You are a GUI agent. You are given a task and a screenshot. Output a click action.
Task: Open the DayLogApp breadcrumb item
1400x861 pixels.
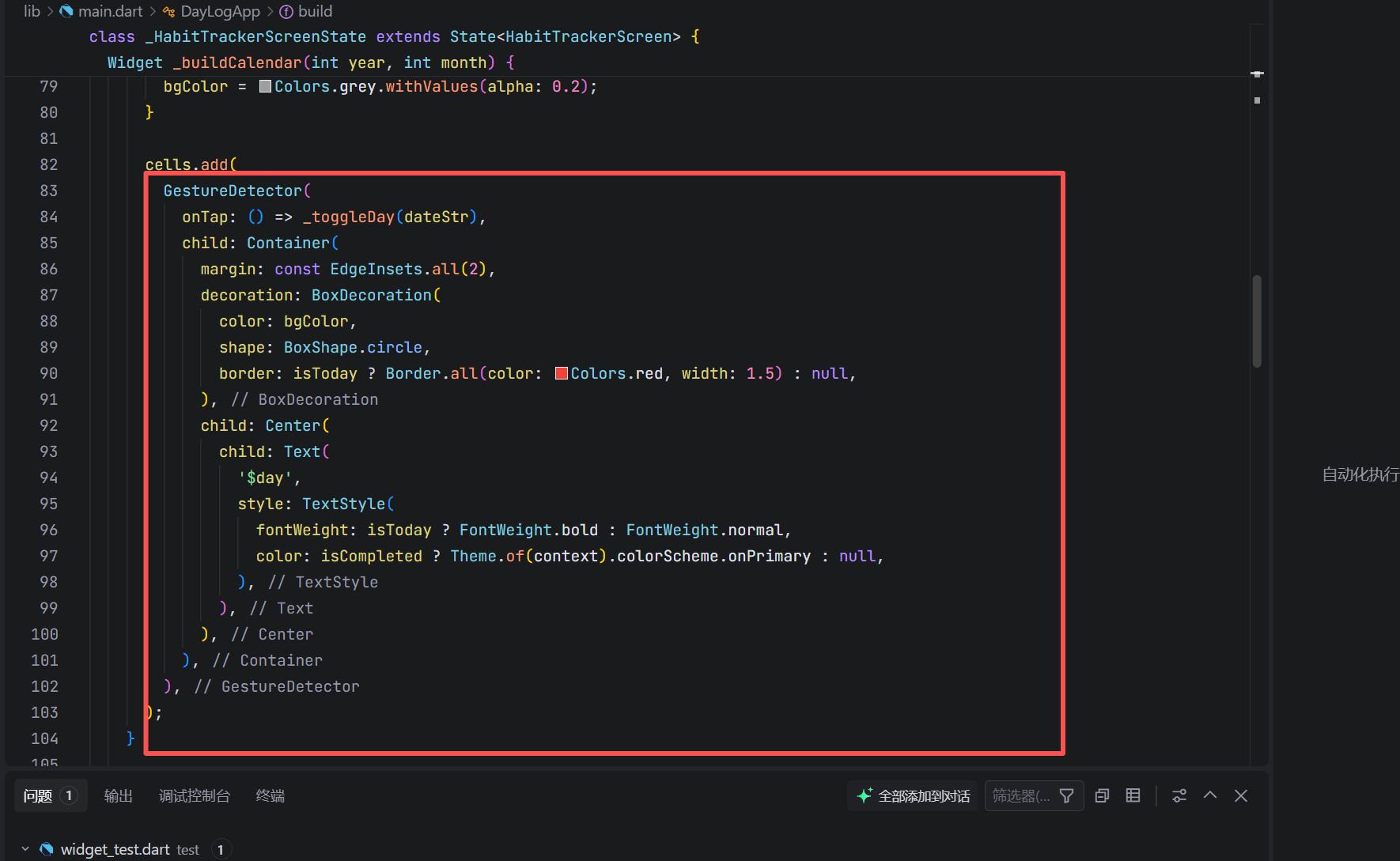pos(220,11)
